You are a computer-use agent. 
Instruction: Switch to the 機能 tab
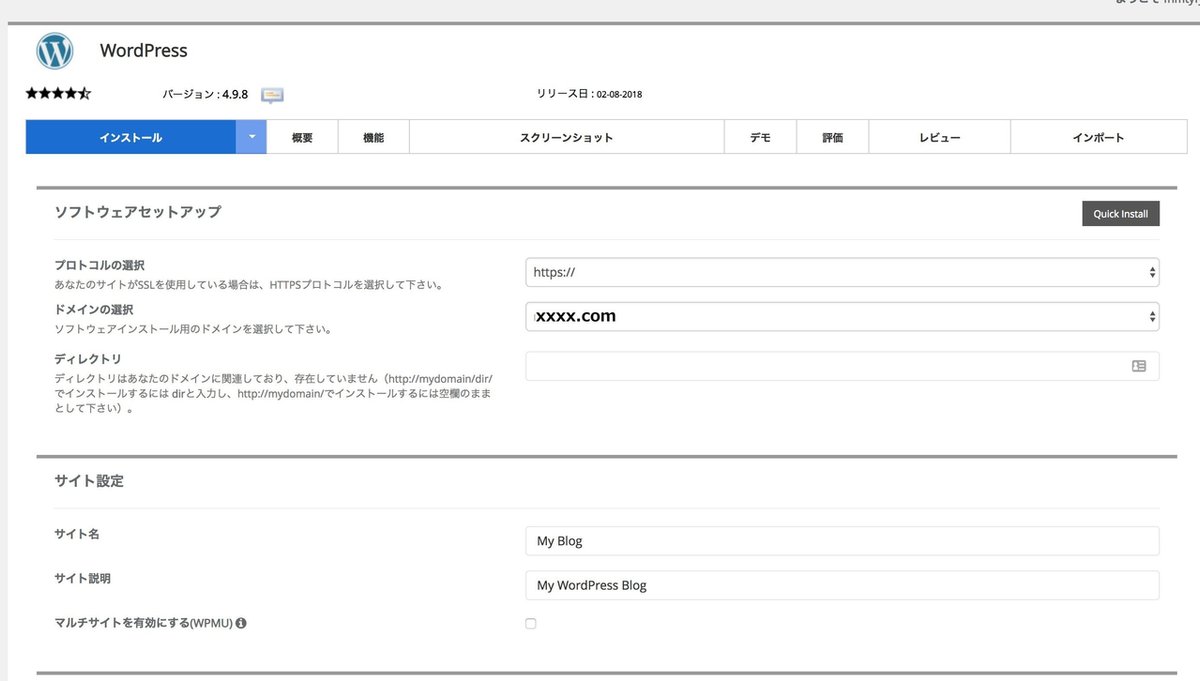(x=373, y=137)
